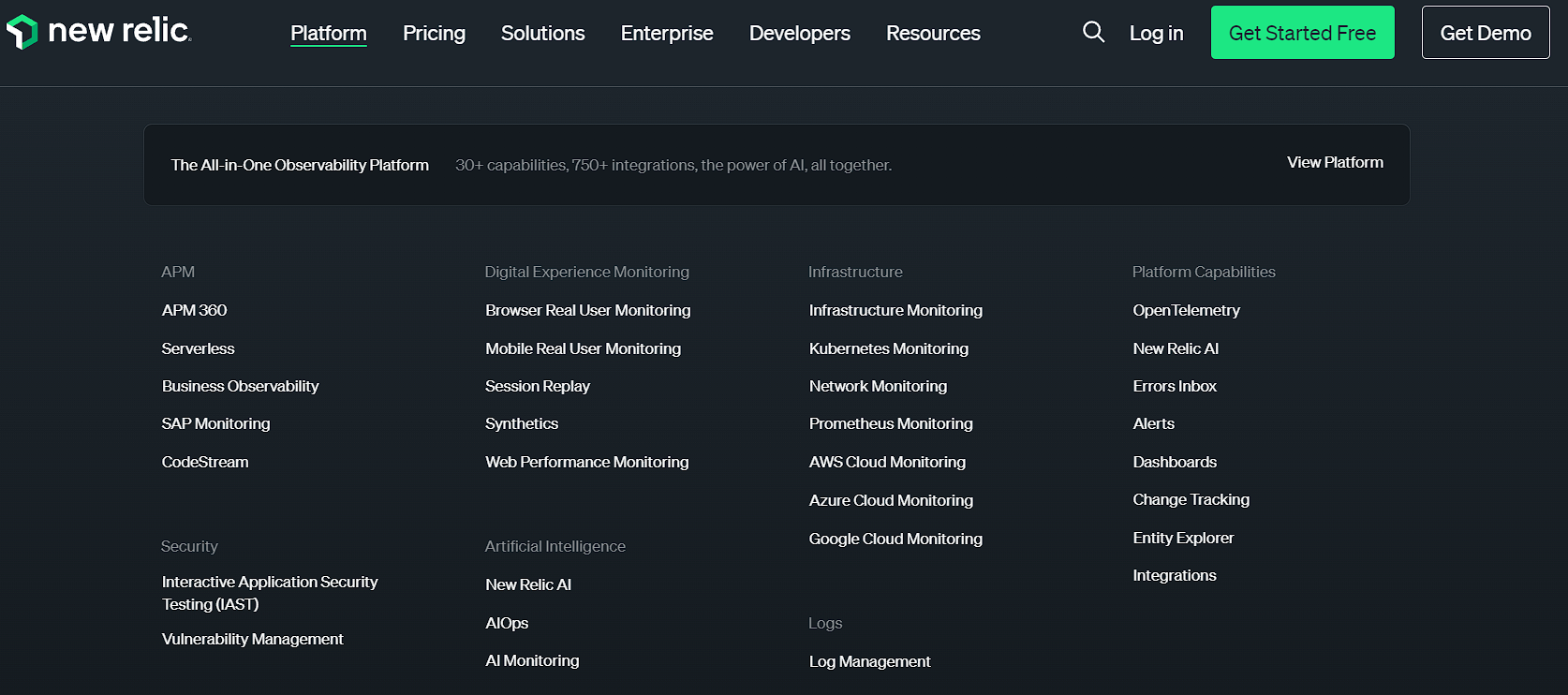Click the New Relic logo
The image size is (1568, 695).
(x=98, y=32)
